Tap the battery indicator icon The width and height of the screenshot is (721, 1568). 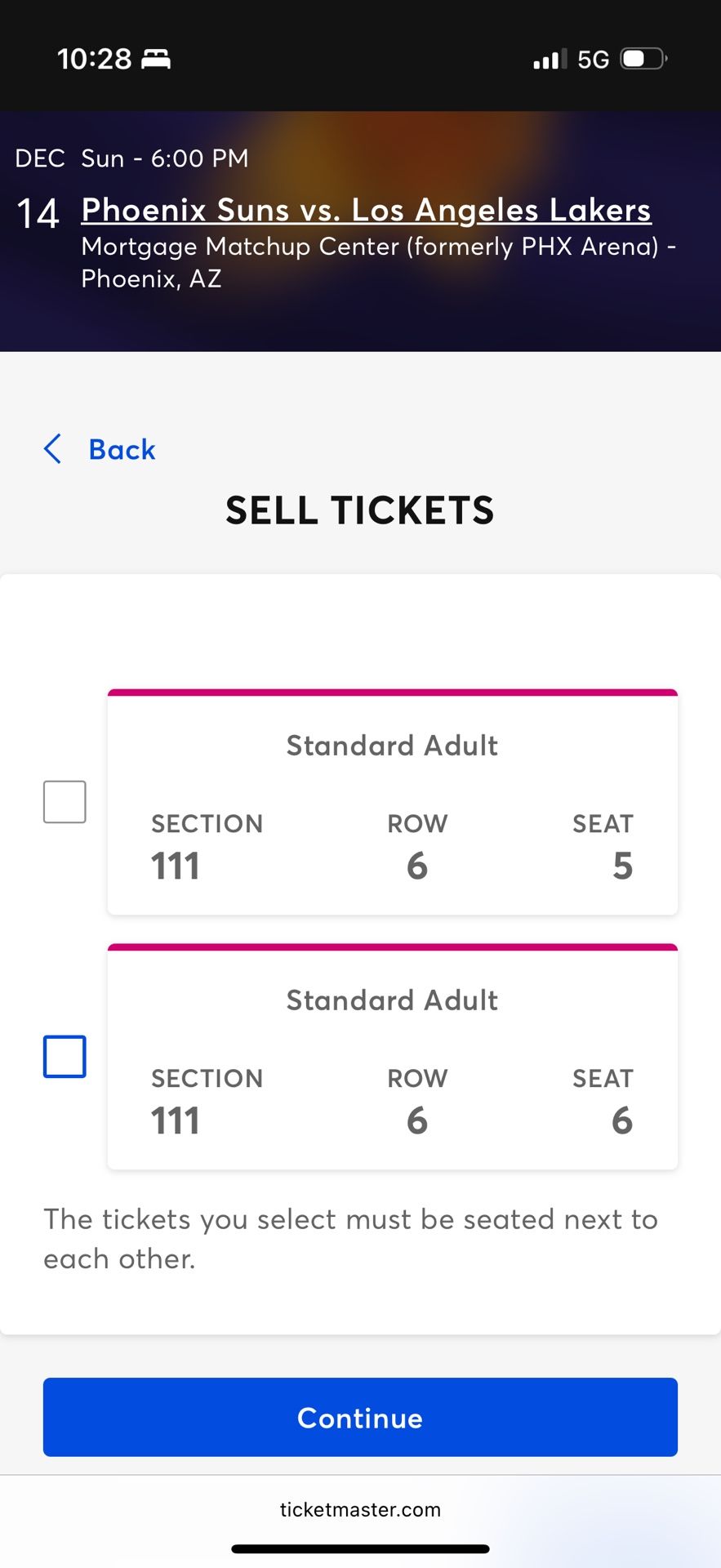click(643, 59)
